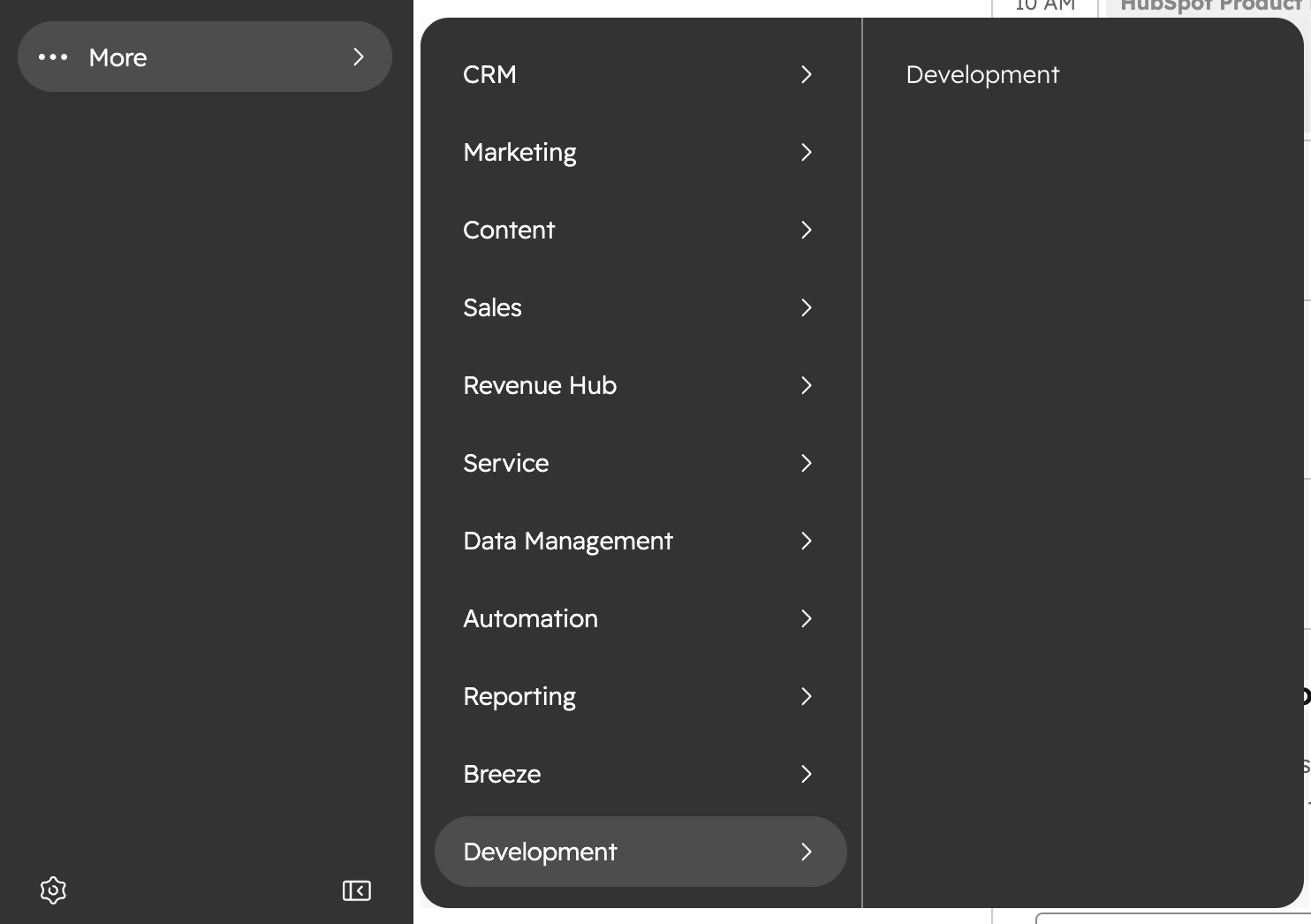Select the Service menu item

click(640, 463)
